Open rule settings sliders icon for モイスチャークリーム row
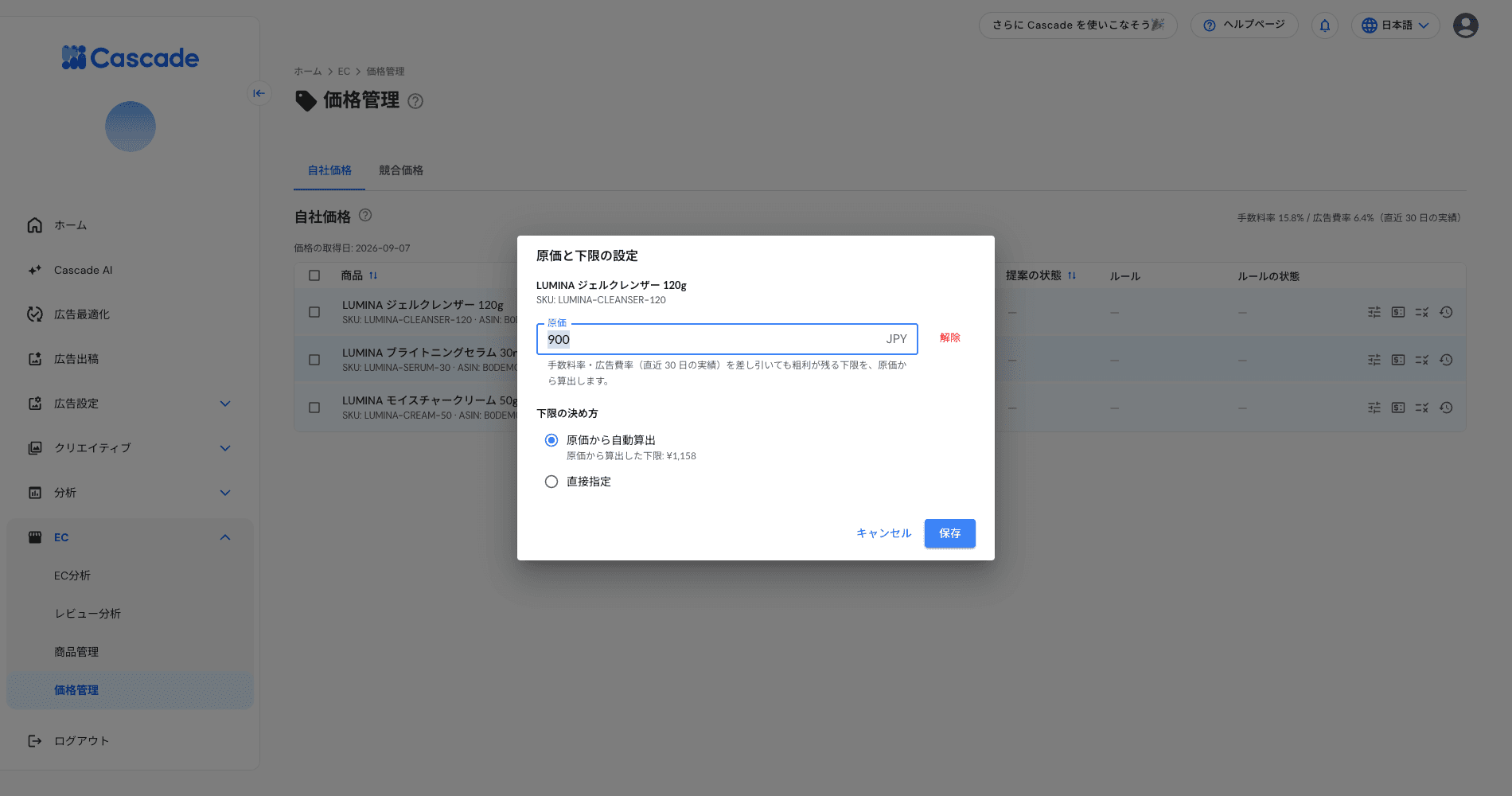Image resolution: width=1512 pixels, height=796 pixels. click(1374, 408)
